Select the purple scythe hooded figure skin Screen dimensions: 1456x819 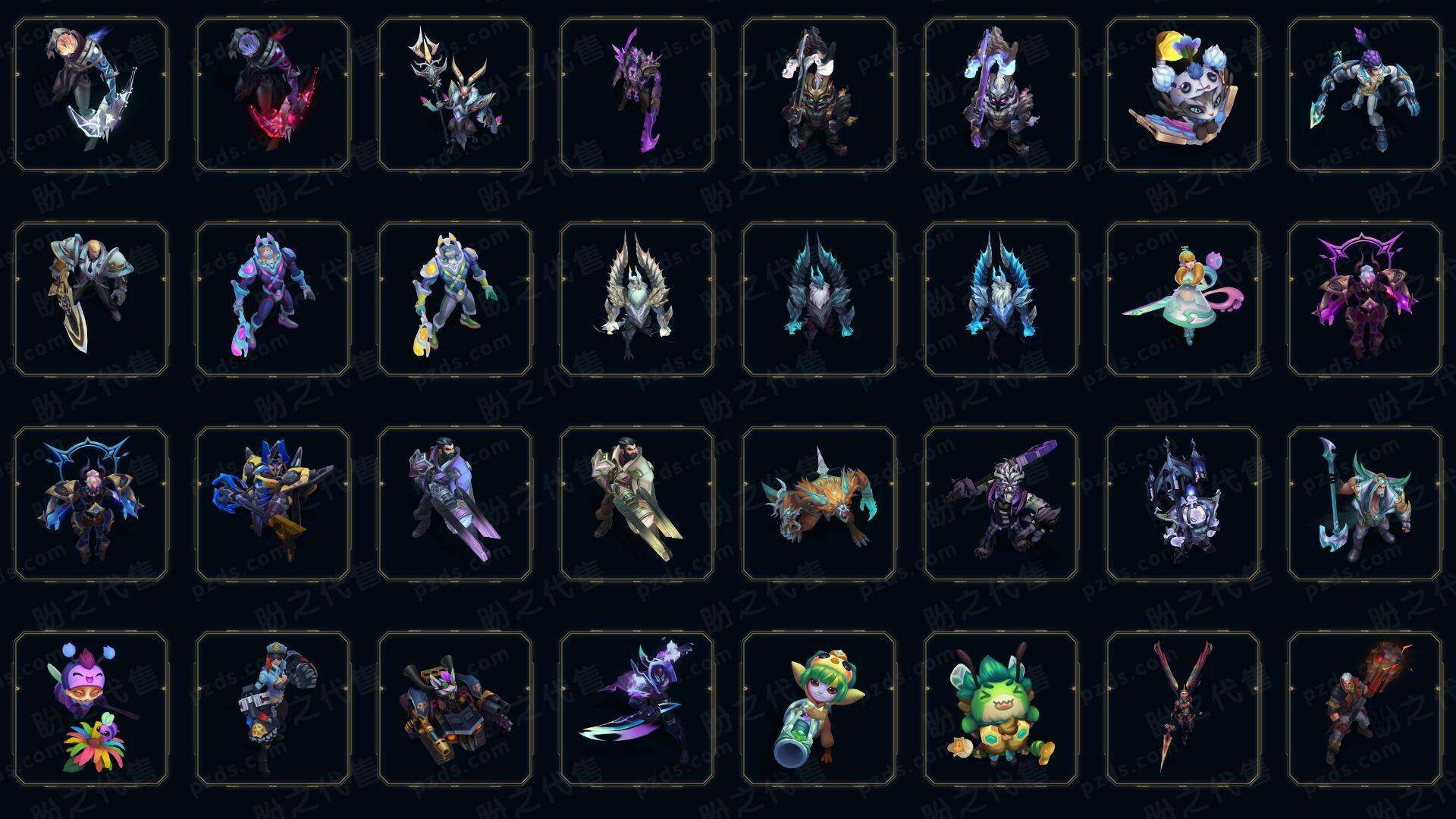click(x=637, y=94)
